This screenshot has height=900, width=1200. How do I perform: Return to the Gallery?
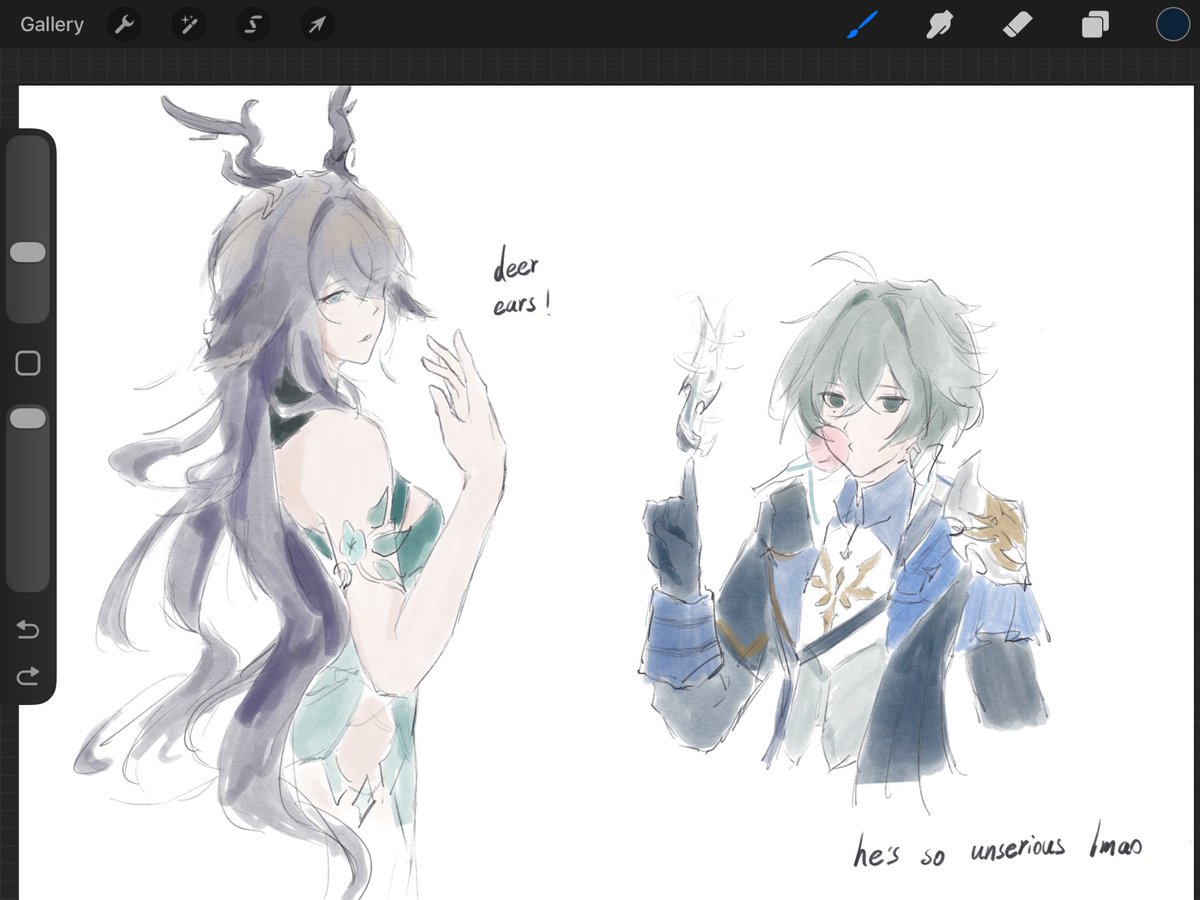52,24
